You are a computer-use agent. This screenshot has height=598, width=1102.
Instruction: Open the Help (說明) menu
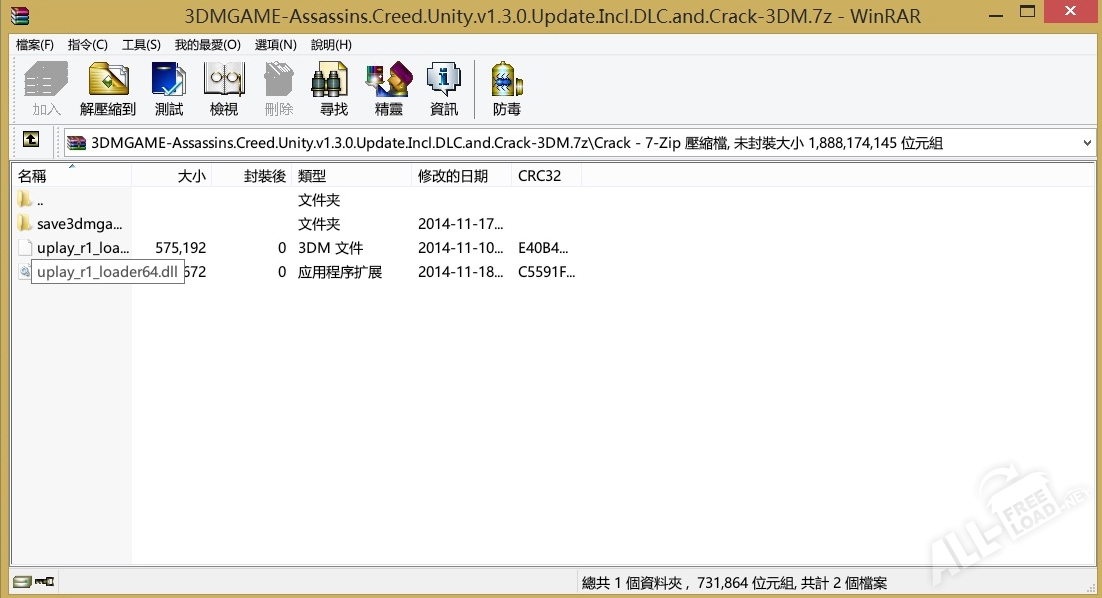tap(331, 45)
